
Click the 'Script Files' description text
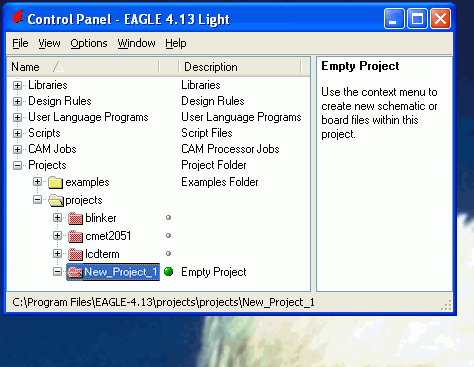[x=207, y=133]
